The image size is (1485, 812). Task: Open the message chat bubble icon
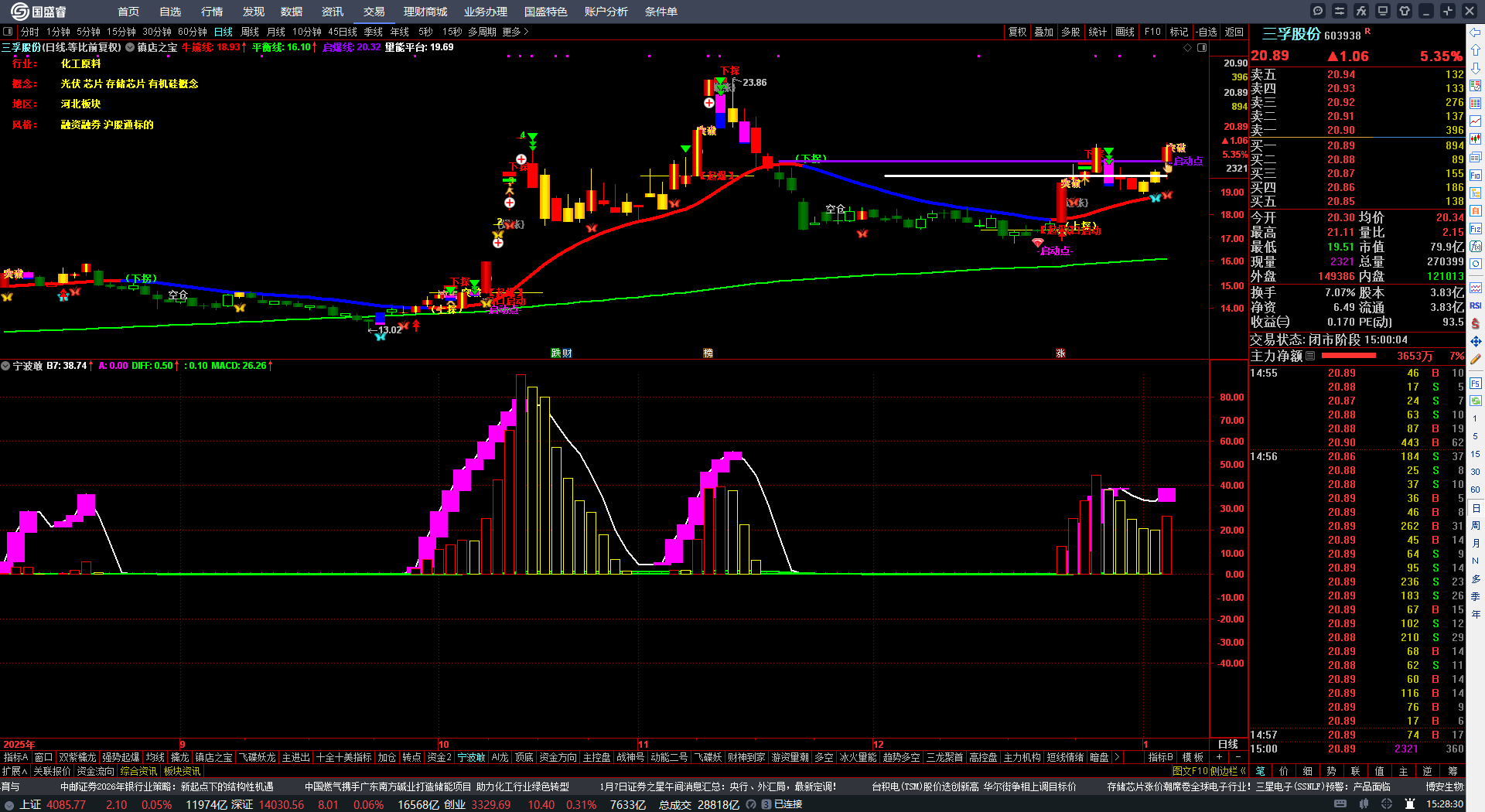pyautogui.click(x=1318, y=11)
